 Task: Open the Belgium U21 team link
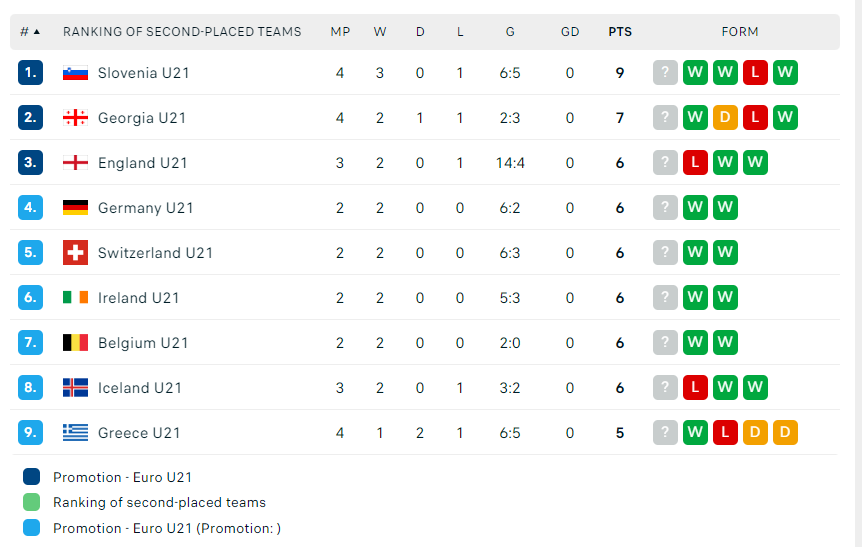(x=143, y=343)
